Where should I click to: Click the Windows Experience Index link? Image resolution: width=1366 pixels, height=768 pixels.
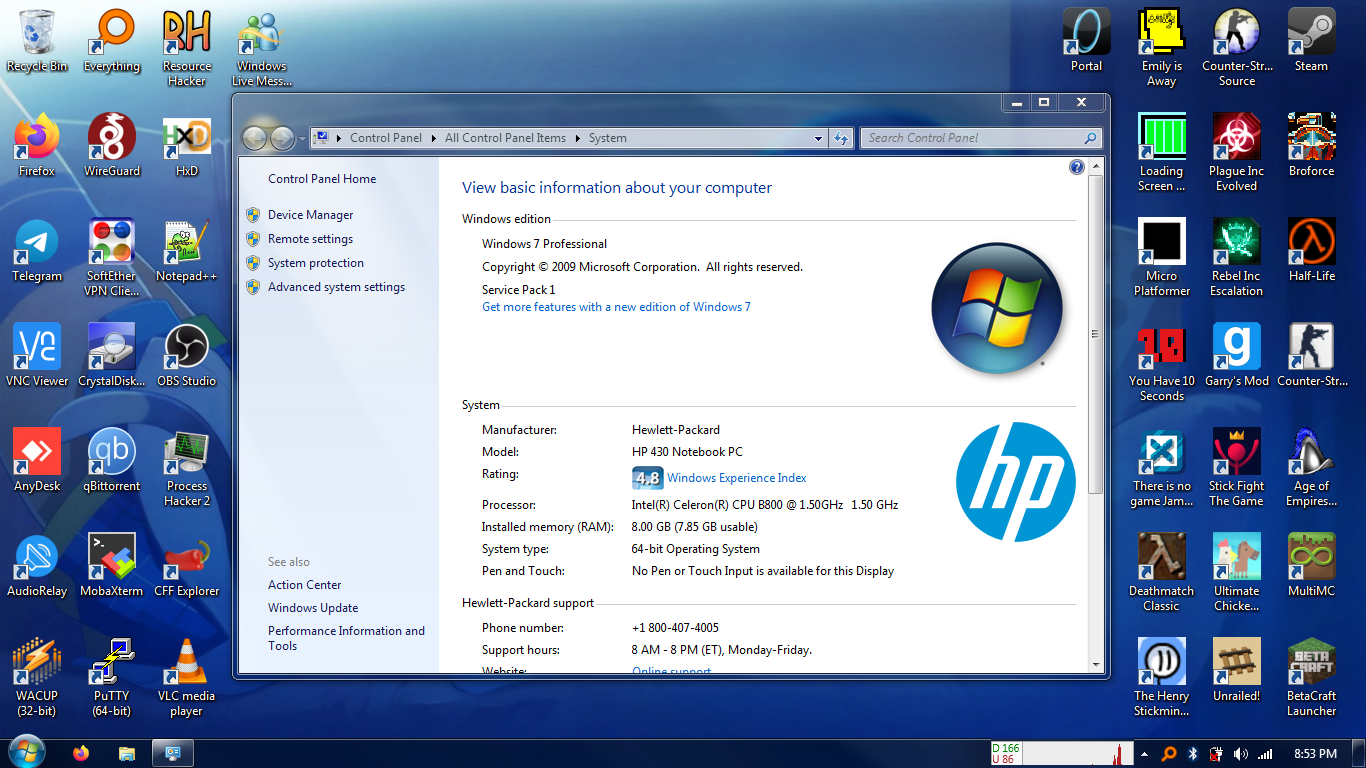point(736,478)
